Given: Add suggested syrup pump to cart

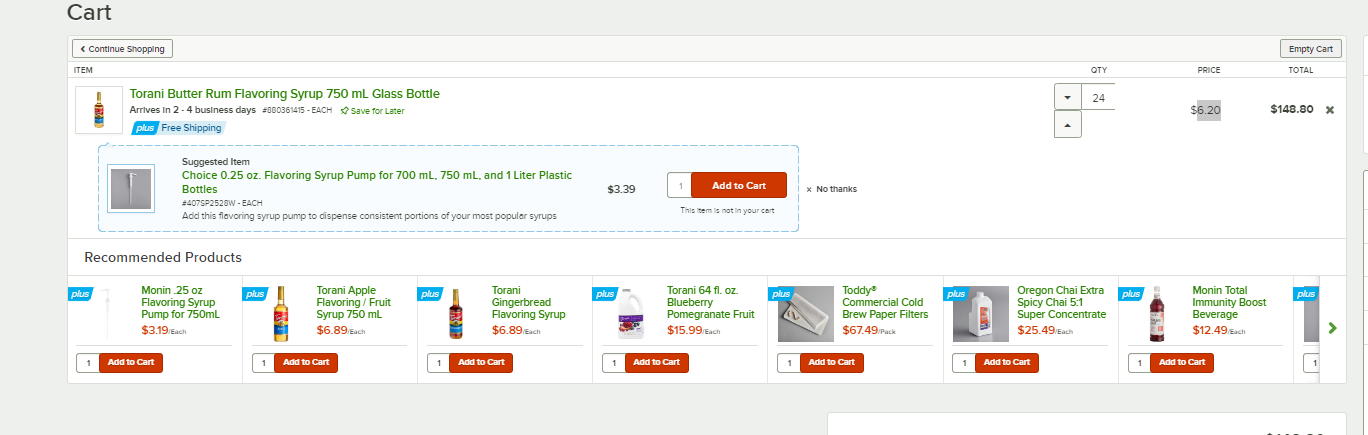Looking at the screenshot, I should click(x=739, y=185).
